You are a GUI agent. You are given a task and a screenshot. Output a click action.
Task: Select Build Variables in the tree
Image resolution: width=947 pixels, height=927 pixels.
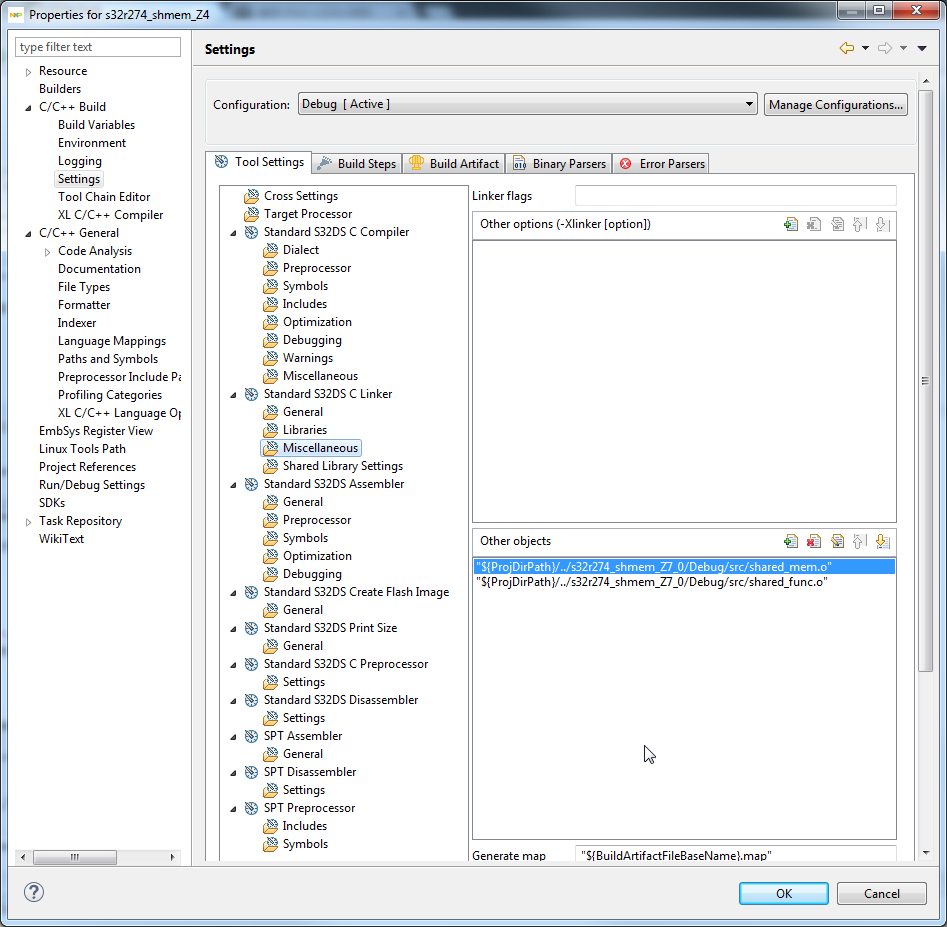pos(96,125)
